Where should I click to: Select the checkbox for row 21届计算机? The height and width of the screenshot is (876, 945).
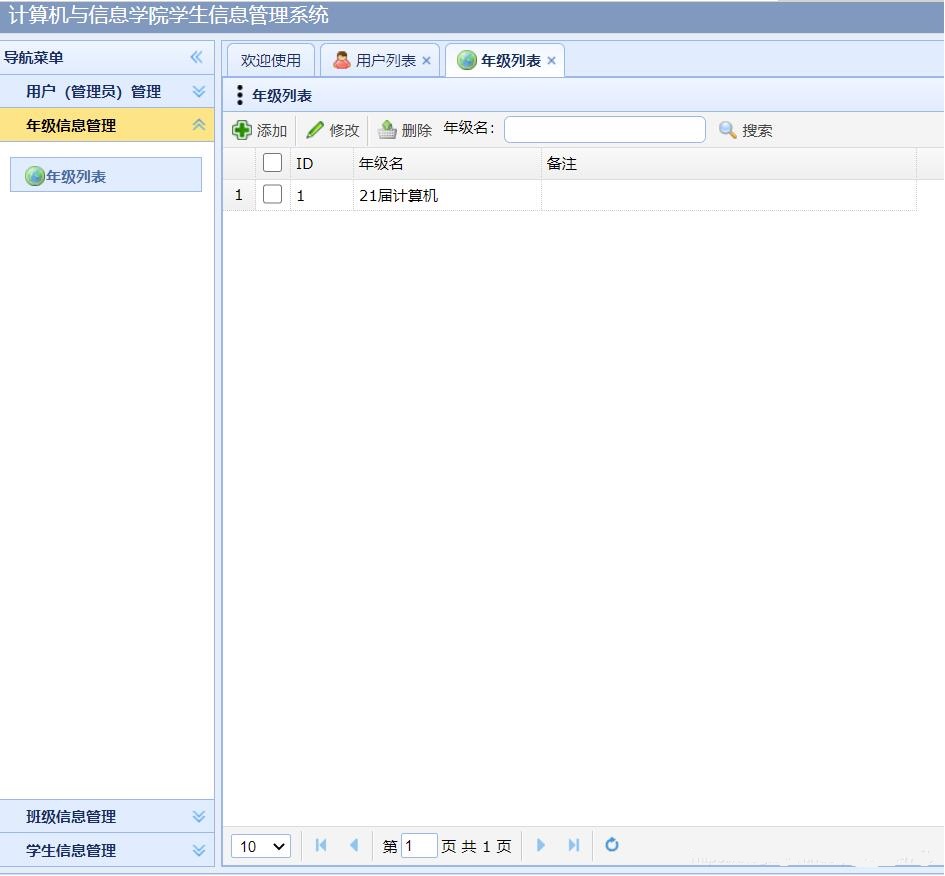click(x=272, y=195)
